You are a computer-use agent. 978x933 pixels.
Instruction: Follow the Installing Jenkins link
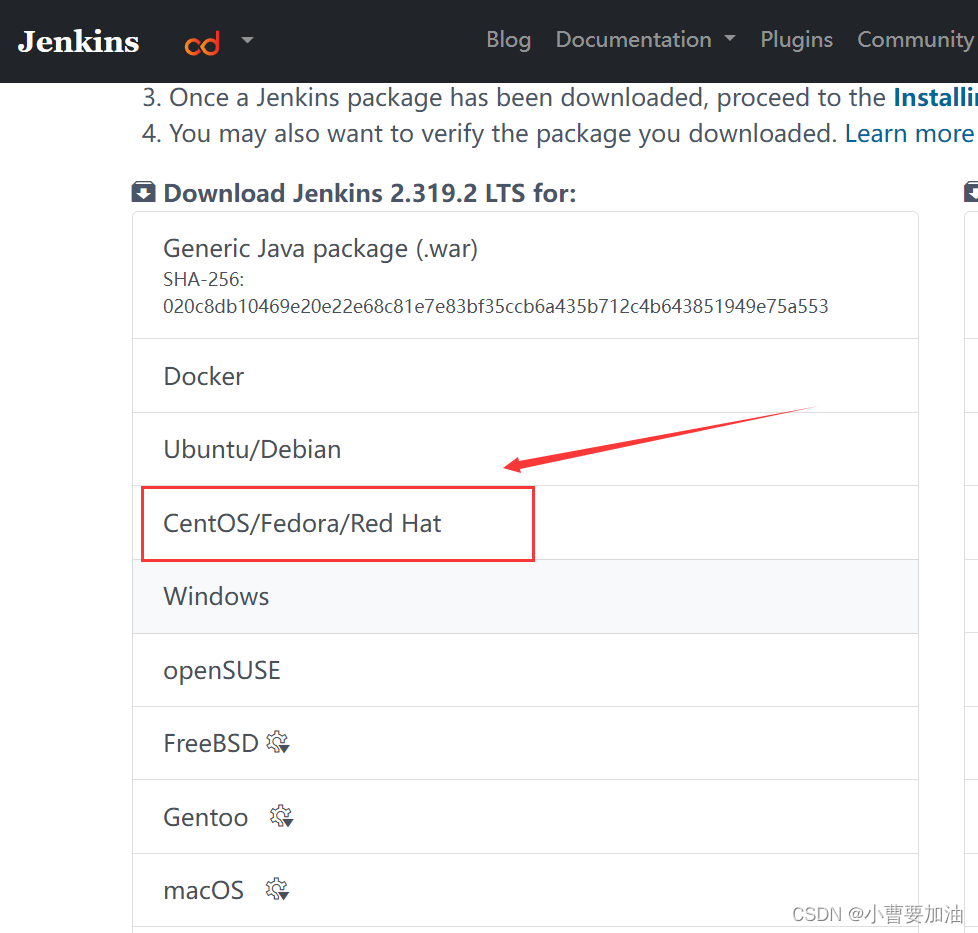935,97
